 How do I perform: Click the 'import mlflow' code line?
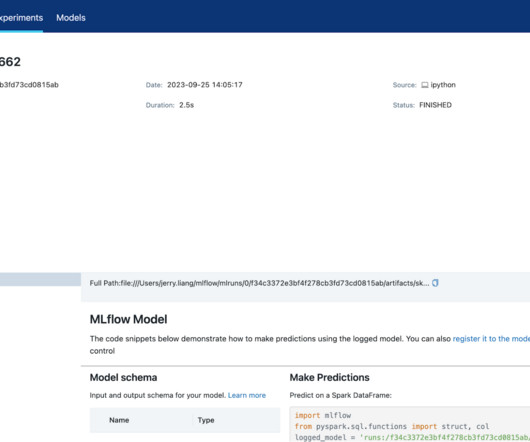point(323,415)
